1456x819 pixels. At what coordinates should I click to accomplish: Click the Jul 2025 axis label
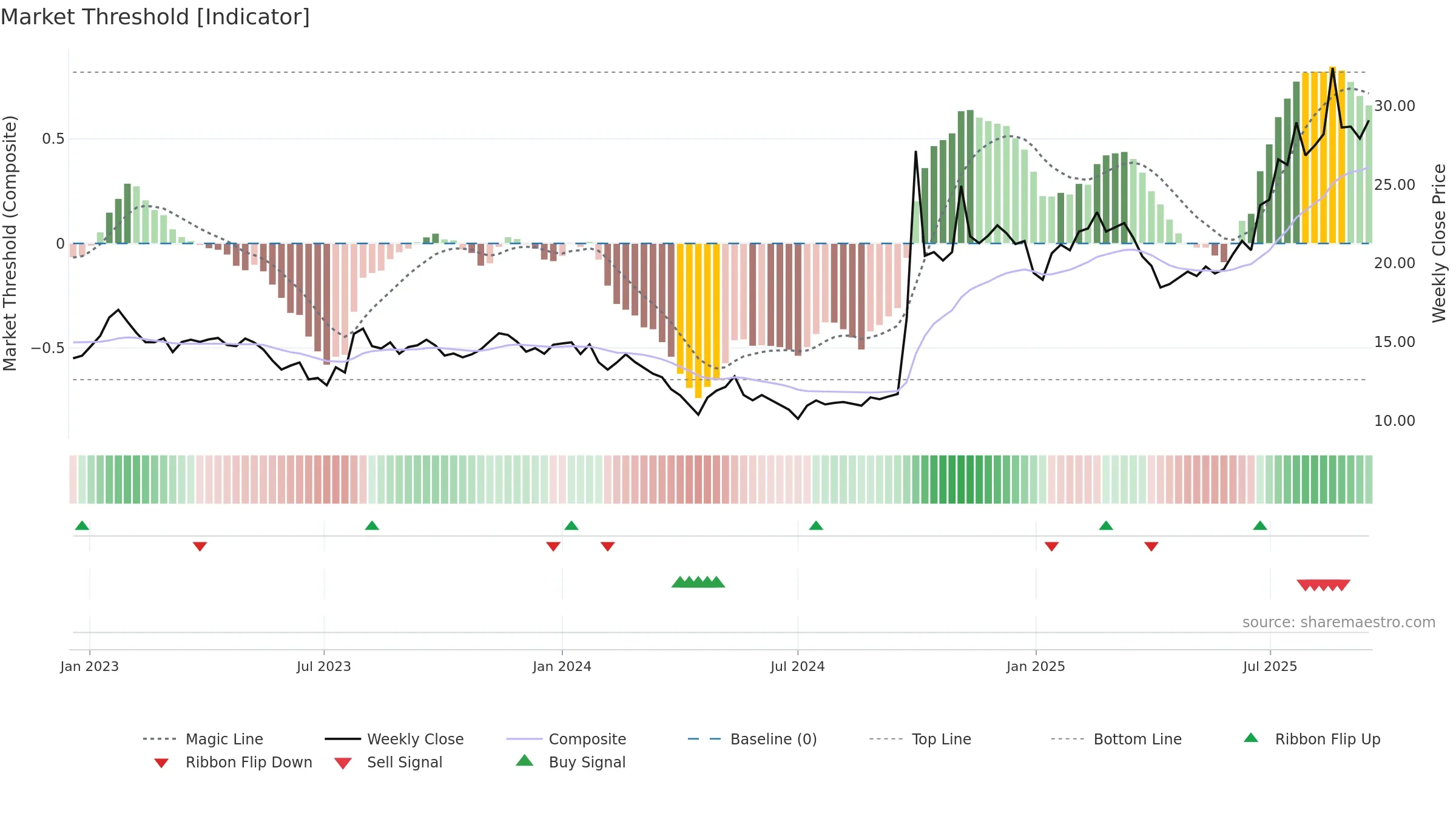[x=1270, y=666]
